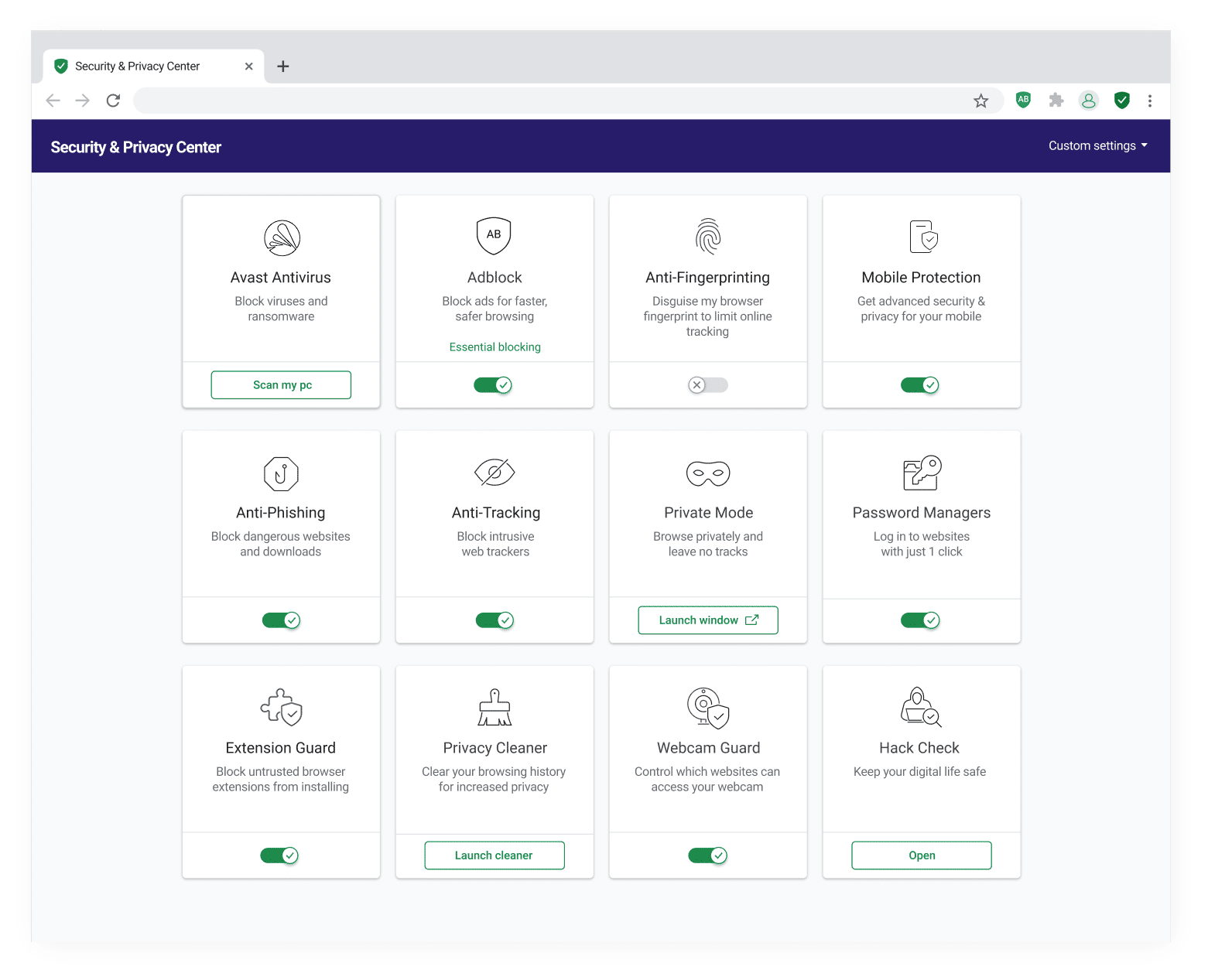Click the Private Mode mask icon
1208x980 pixels.
[707, 473]
